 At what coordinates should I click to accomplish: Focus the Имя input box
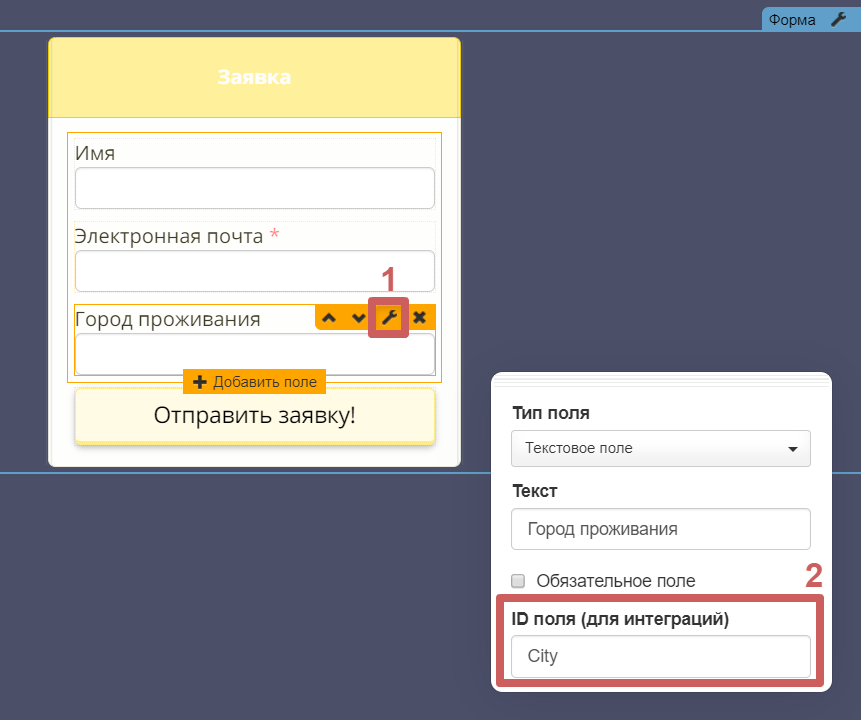point(254,188)
